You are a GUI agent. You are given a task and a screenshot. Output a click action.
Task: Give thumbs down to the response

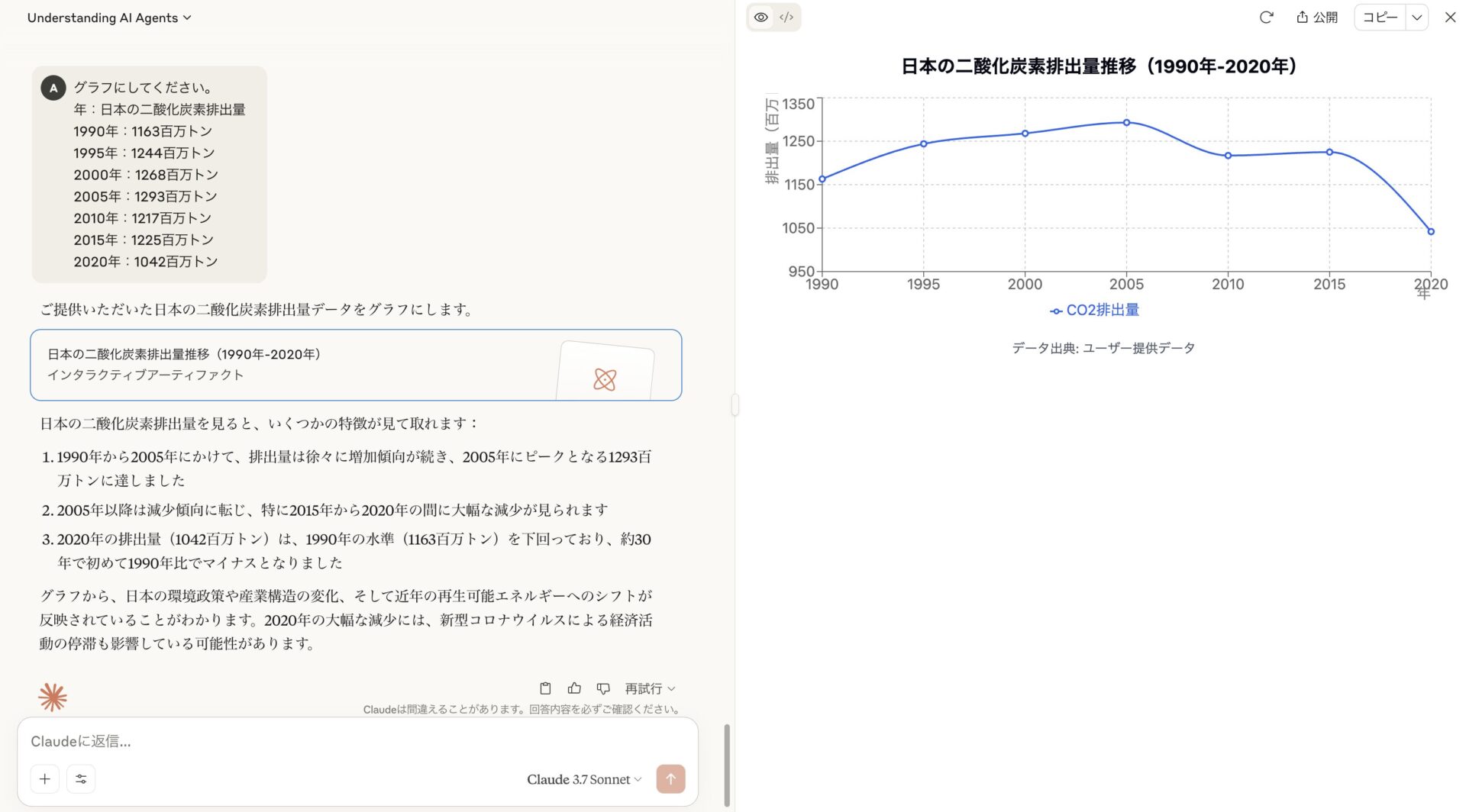603,688
